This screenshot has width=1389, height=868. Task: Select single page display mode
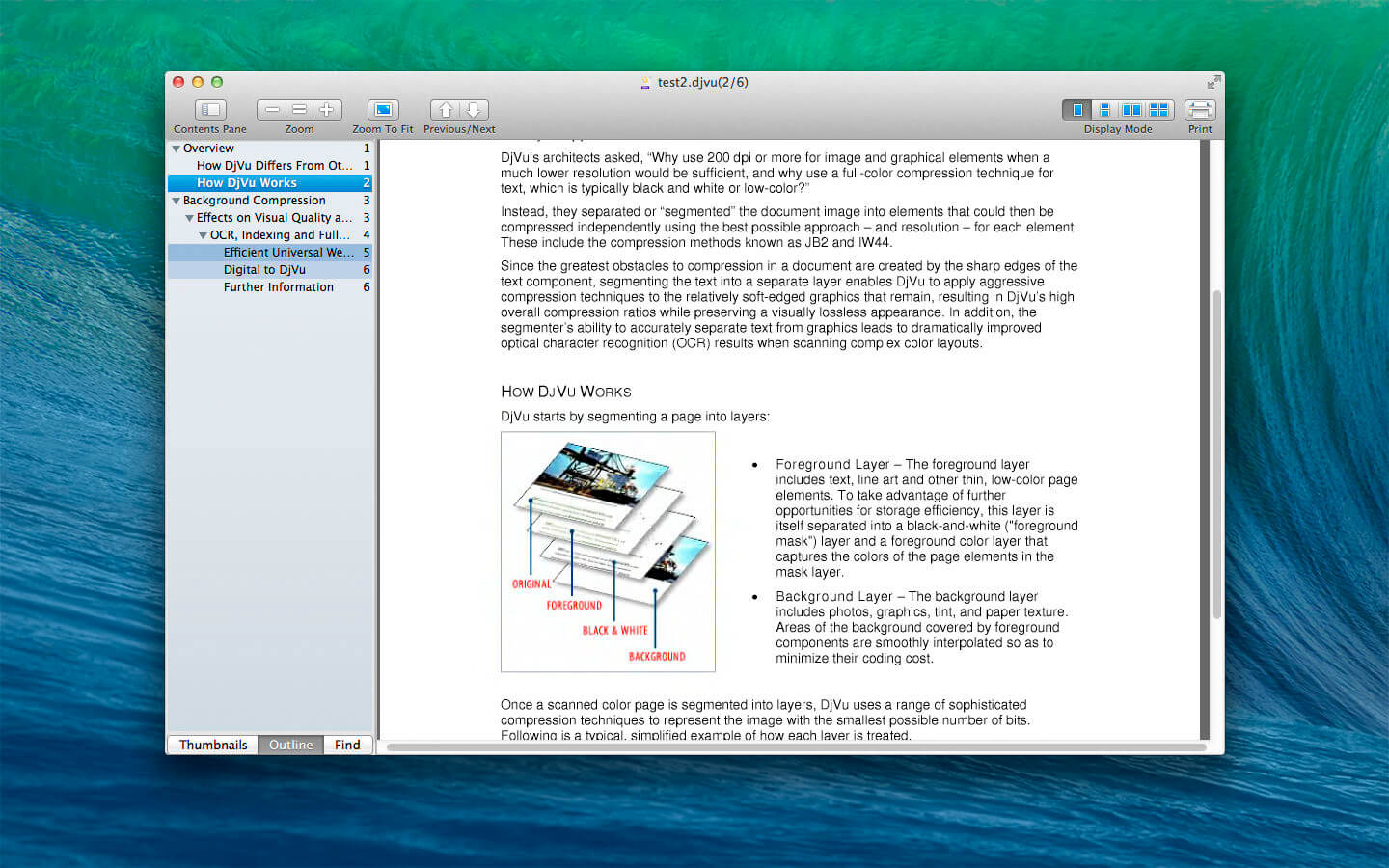click(1076, 110)
